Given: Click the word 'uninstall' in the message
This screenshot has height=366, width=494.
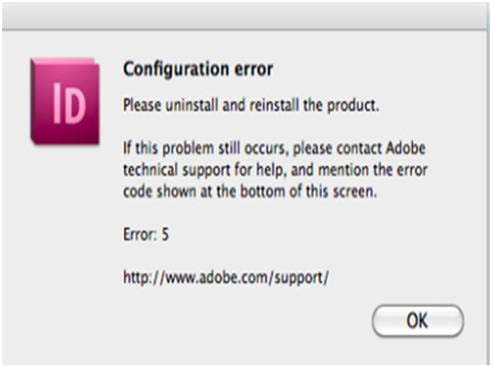Looking at the screenshot, I should pos(192,105).
